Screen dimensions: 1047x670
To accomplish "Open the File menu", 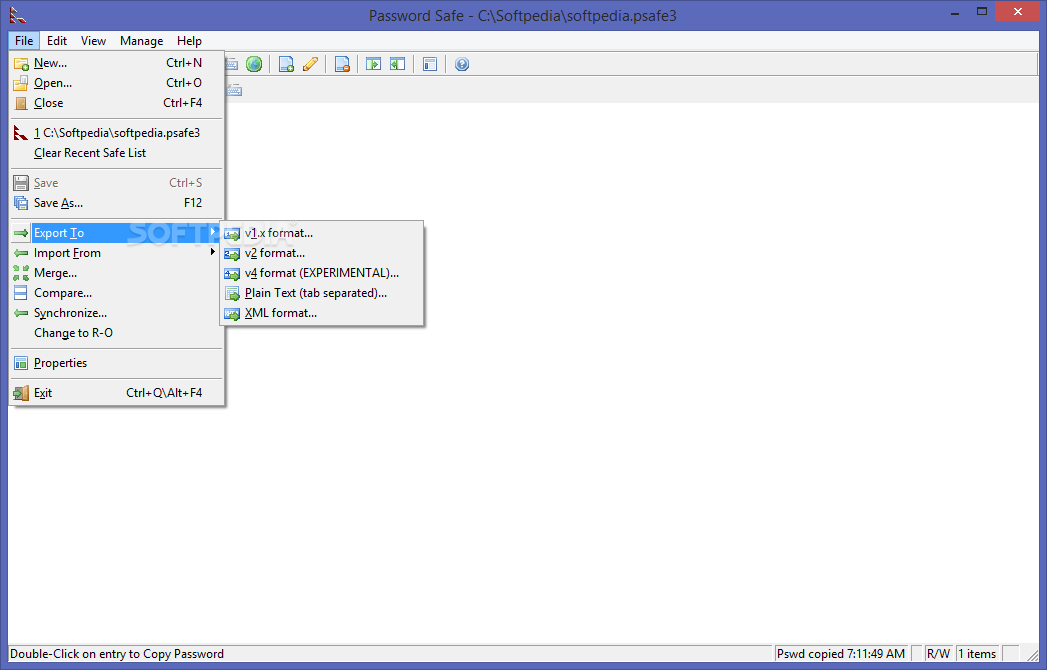I will (x=24, y=41).
